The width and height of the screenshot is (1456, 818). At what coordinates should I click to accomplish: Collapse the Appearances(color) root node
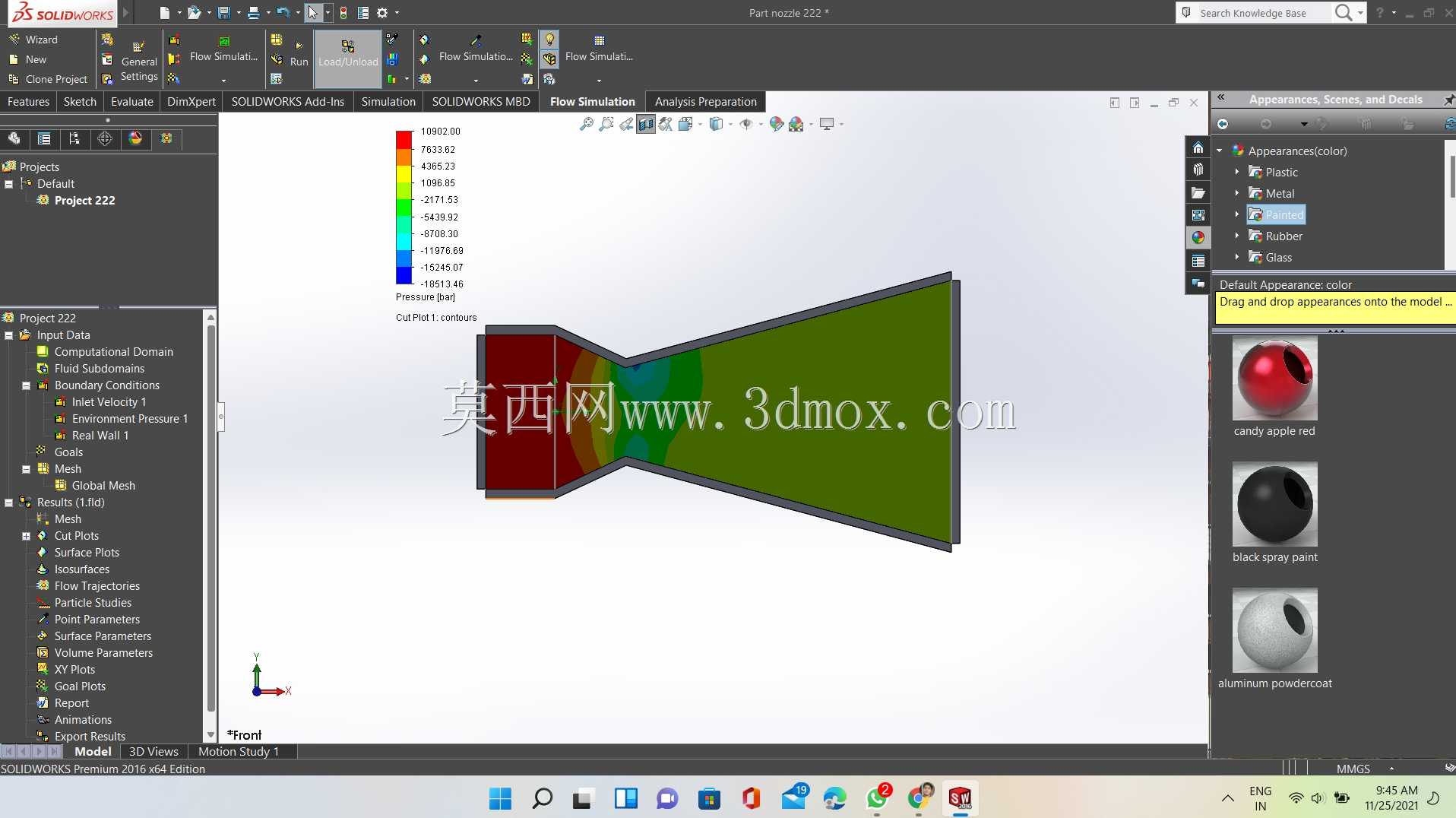point(1220,151)
